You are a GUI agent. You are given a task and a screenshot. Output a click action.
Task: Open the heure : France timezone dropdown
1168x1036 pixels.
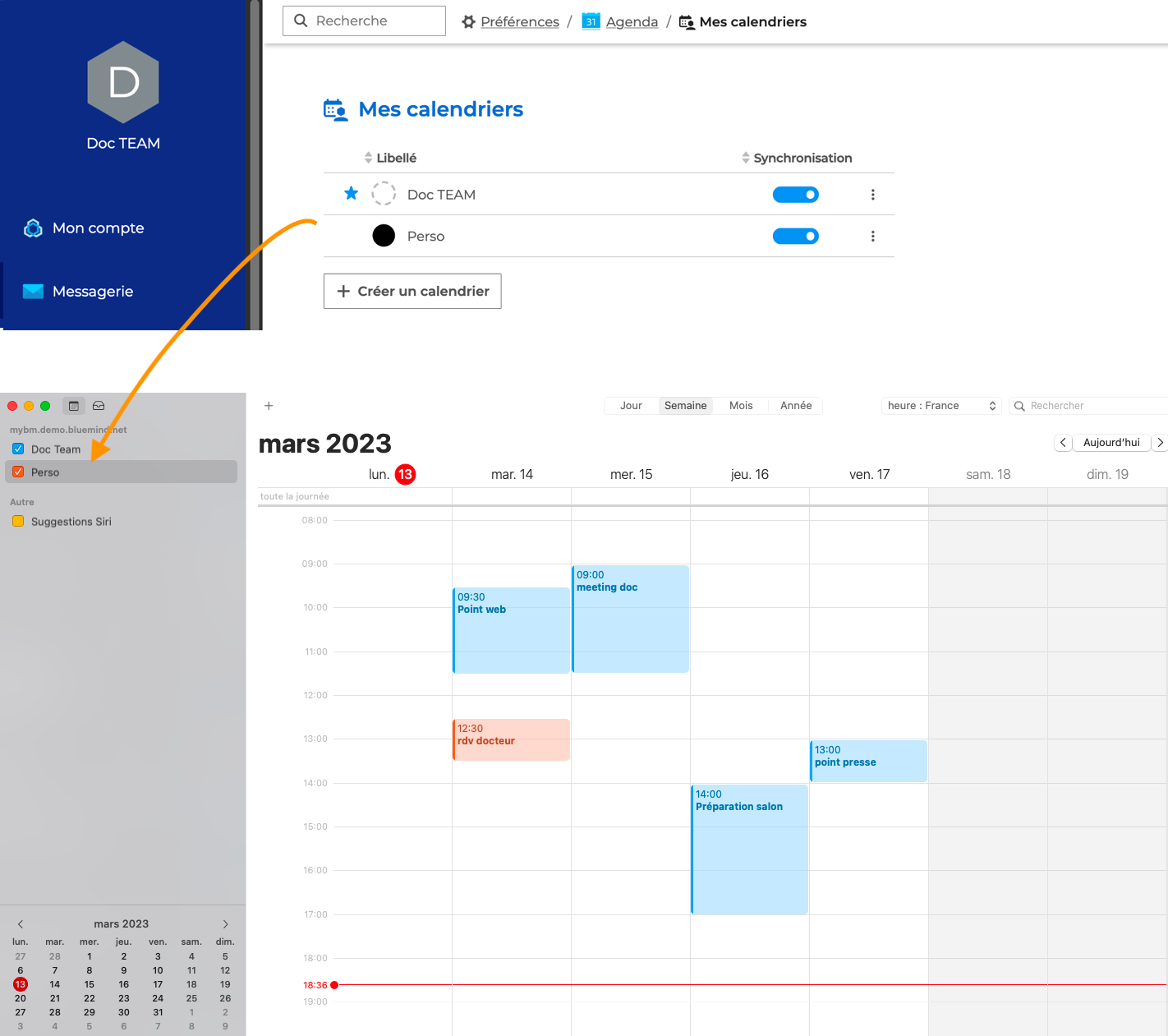coord(941,406)
